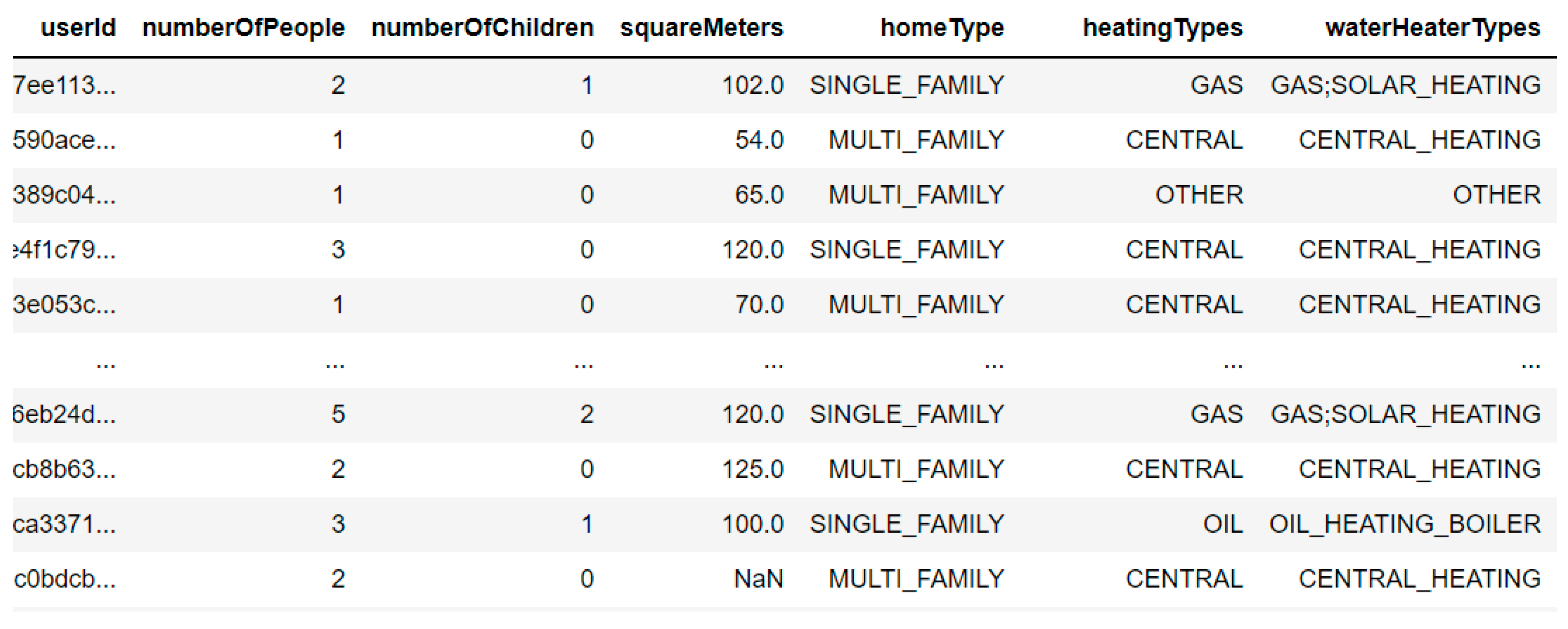Click the squareMeters column header

pos(701,28)
